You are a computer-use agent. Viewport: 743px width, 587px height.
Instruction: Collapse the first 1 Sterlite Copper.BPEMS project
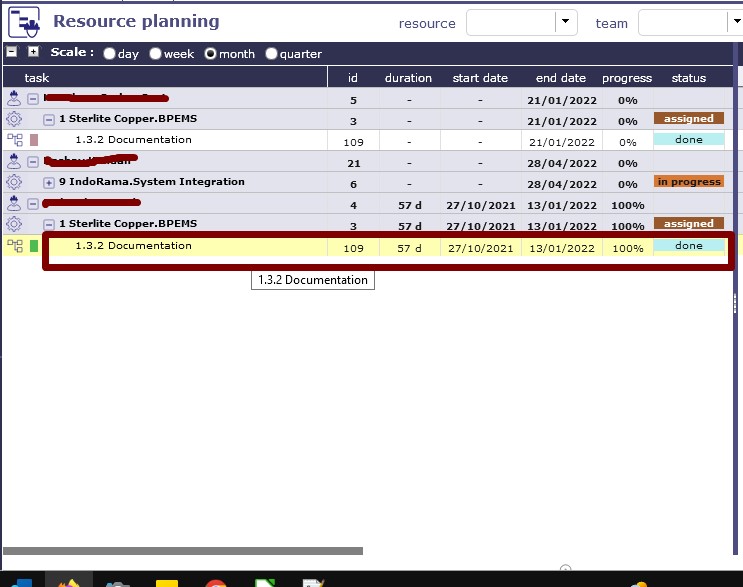pos(49,119)
